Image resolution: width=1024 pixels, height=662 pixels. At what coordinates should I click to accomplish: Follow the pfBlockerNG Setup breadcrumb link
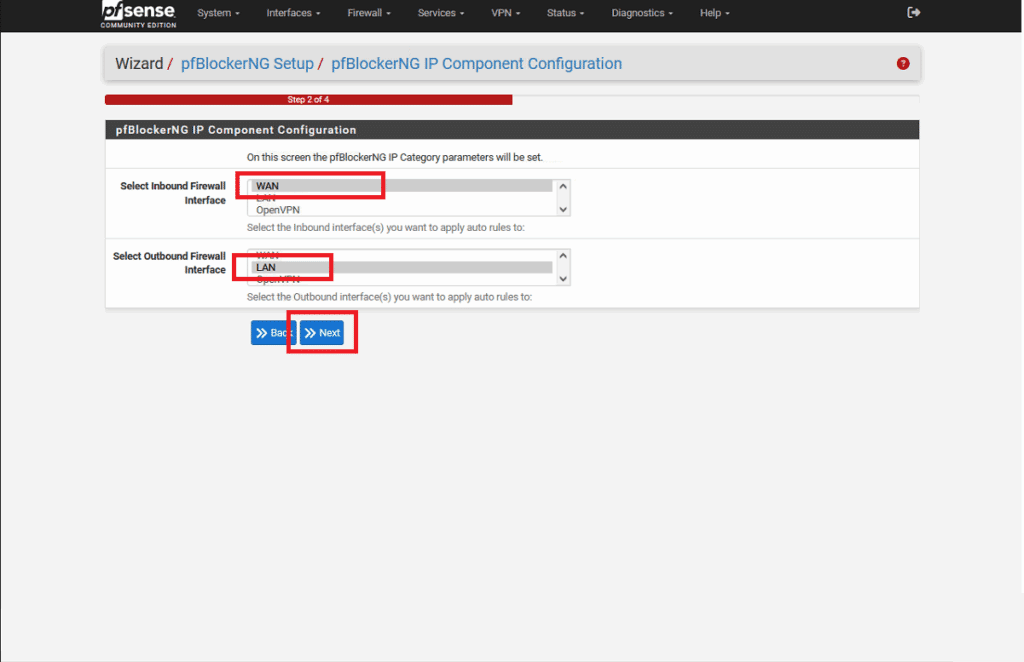[x=247, y=63]
